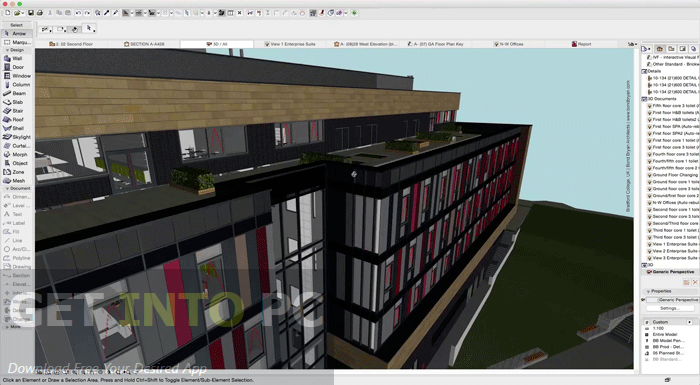Switch to the Report tab
Screen dimensions: 700x385
pyautogui.click(x=581, y=44)
